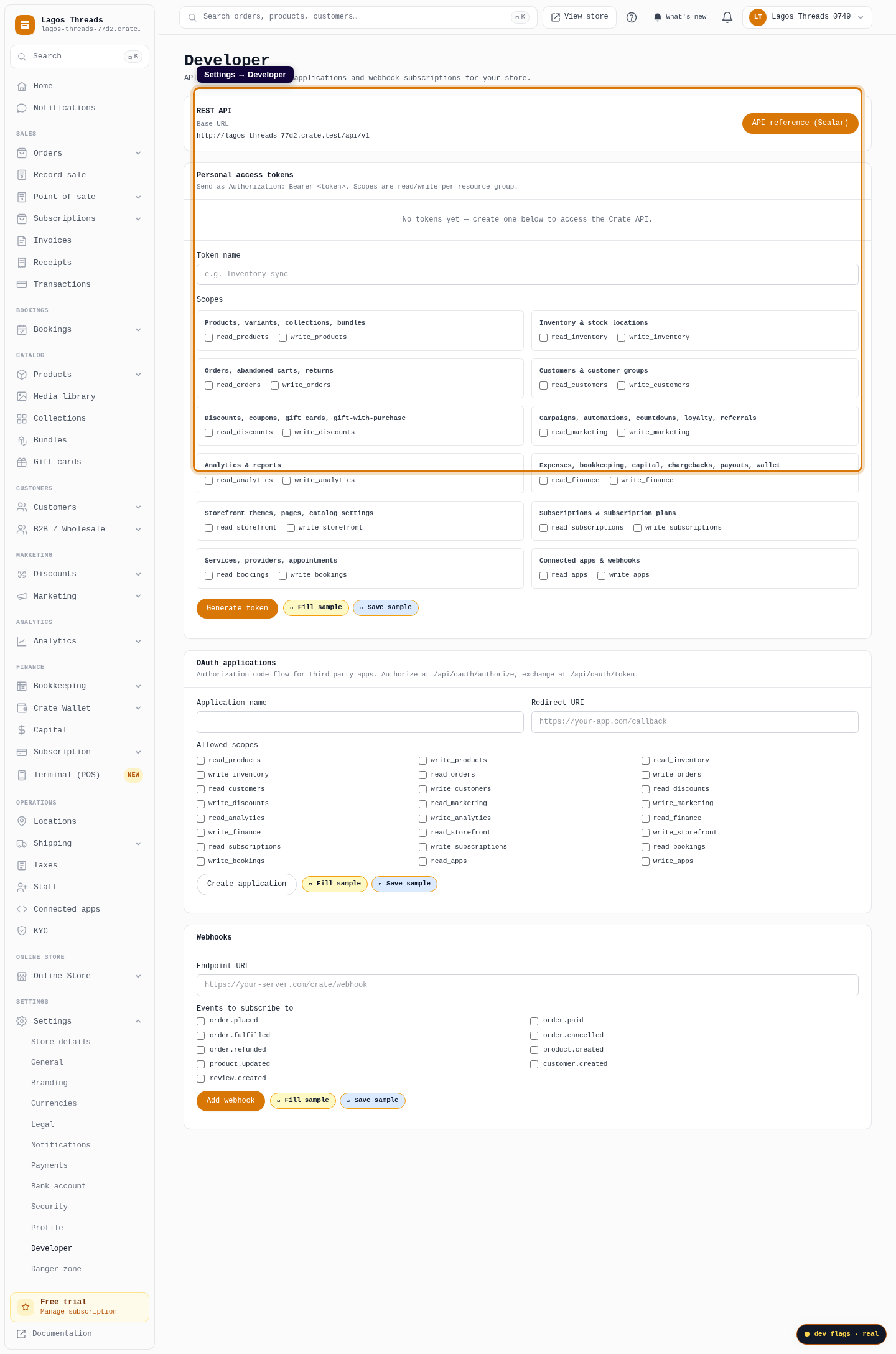896x1354 pixels.
Task: Open the Media library image icon
Action: click(x=22, y=396)
